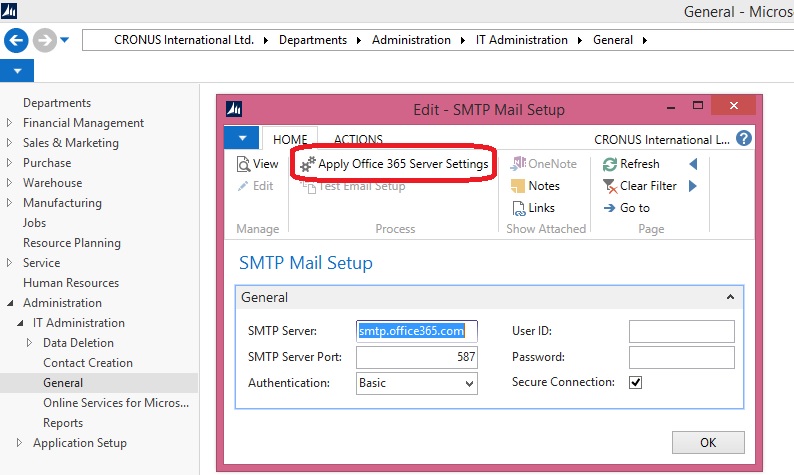Click the User ID field

coord(682,331)
